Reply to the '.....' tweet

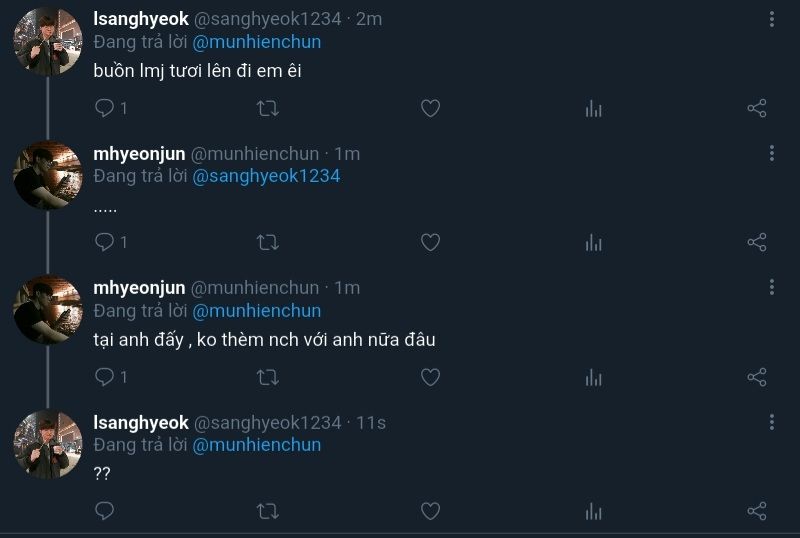(x=104, y=242)
